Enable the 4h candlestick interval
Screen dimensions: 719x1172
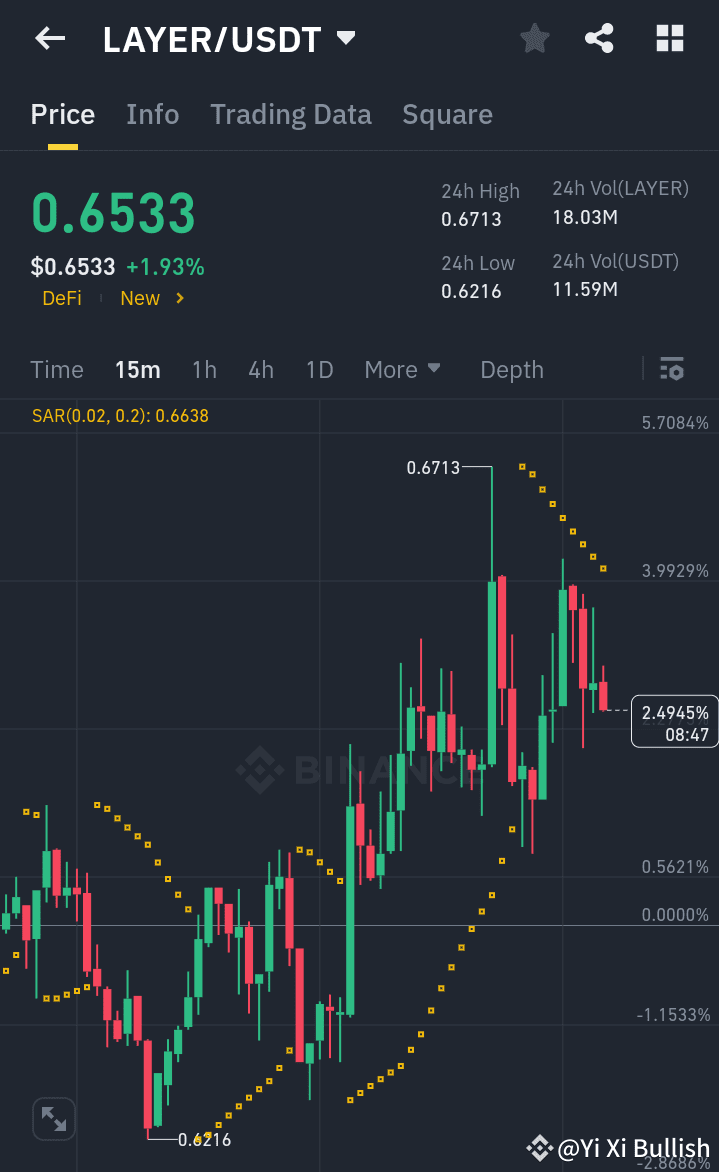tap(260, 369)
